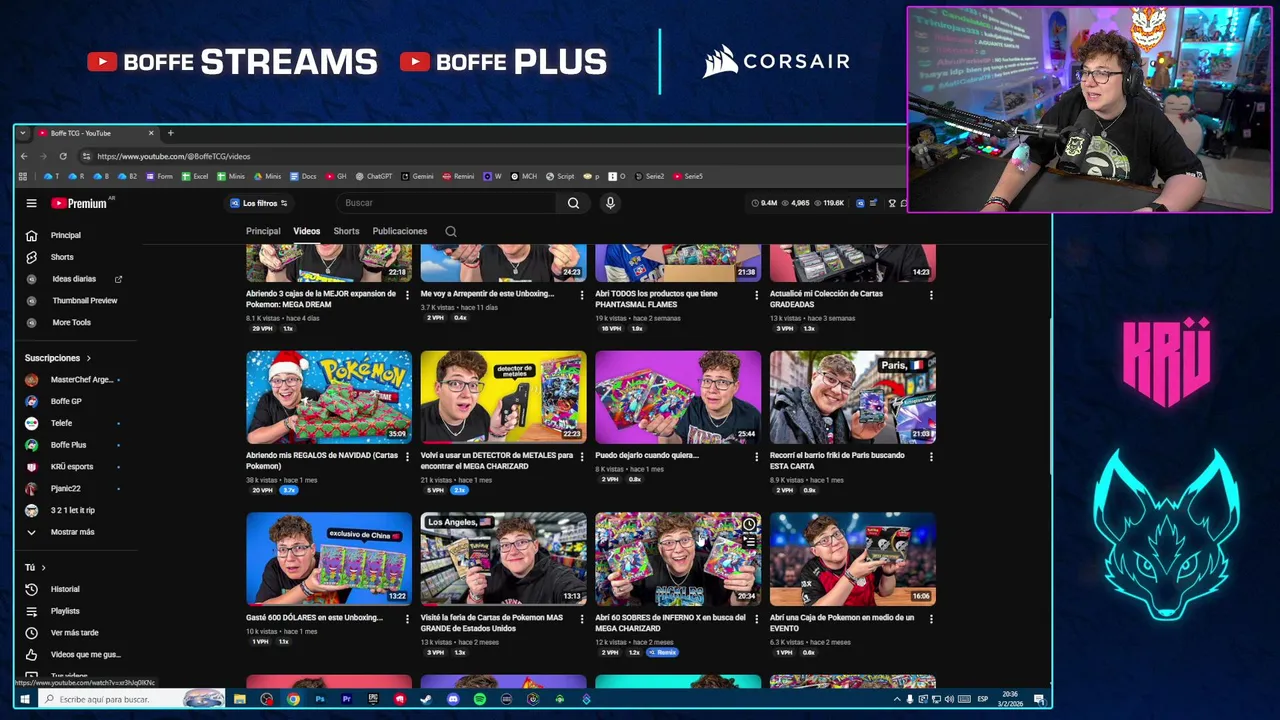Show hidden system tray icons chevron
Image resolution: width=1280 pixels, height=720 pixels.
pos(897,699)
